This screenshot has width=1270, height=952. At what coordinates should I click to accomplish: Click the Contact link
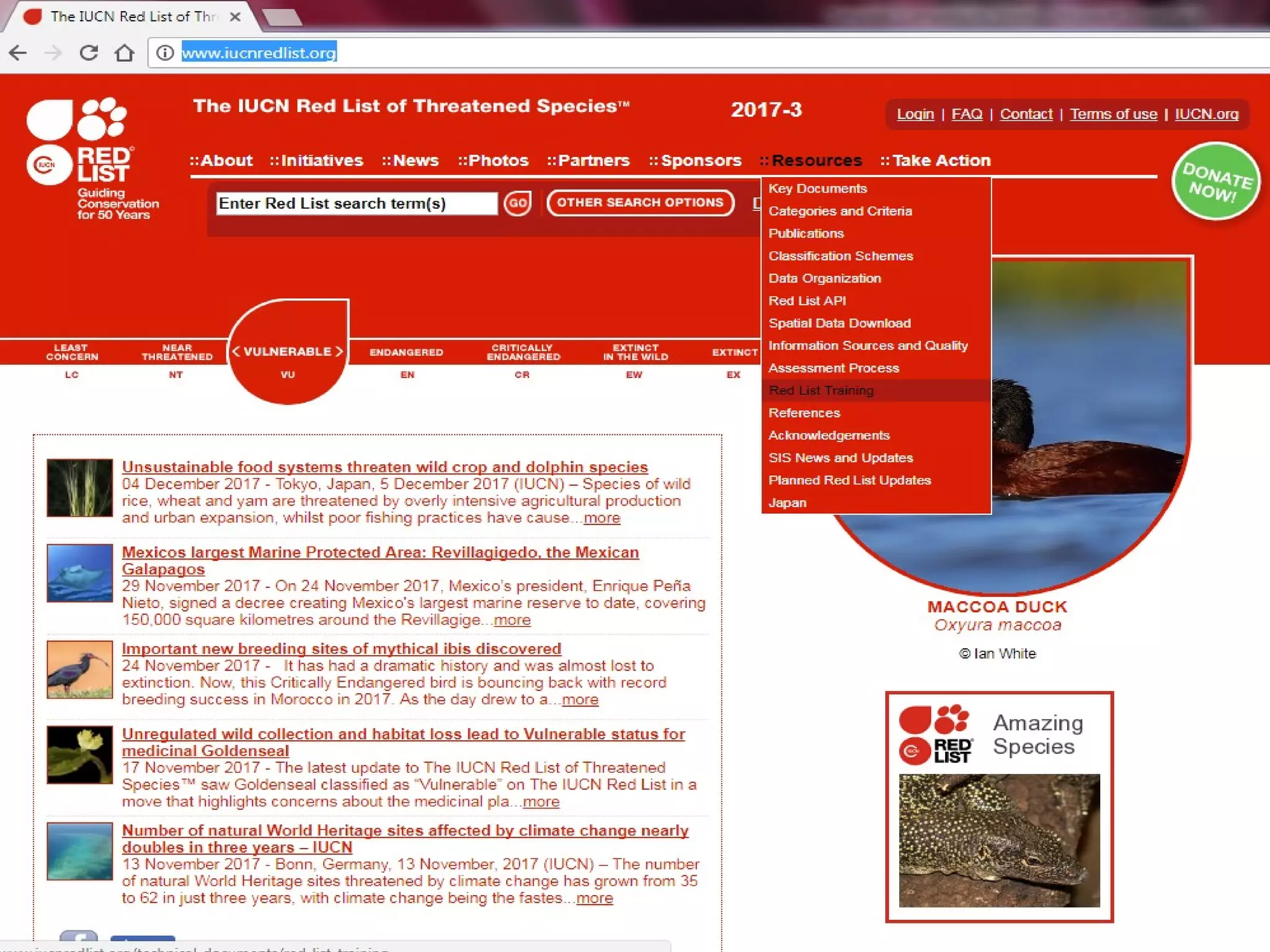click(1026, 114)
